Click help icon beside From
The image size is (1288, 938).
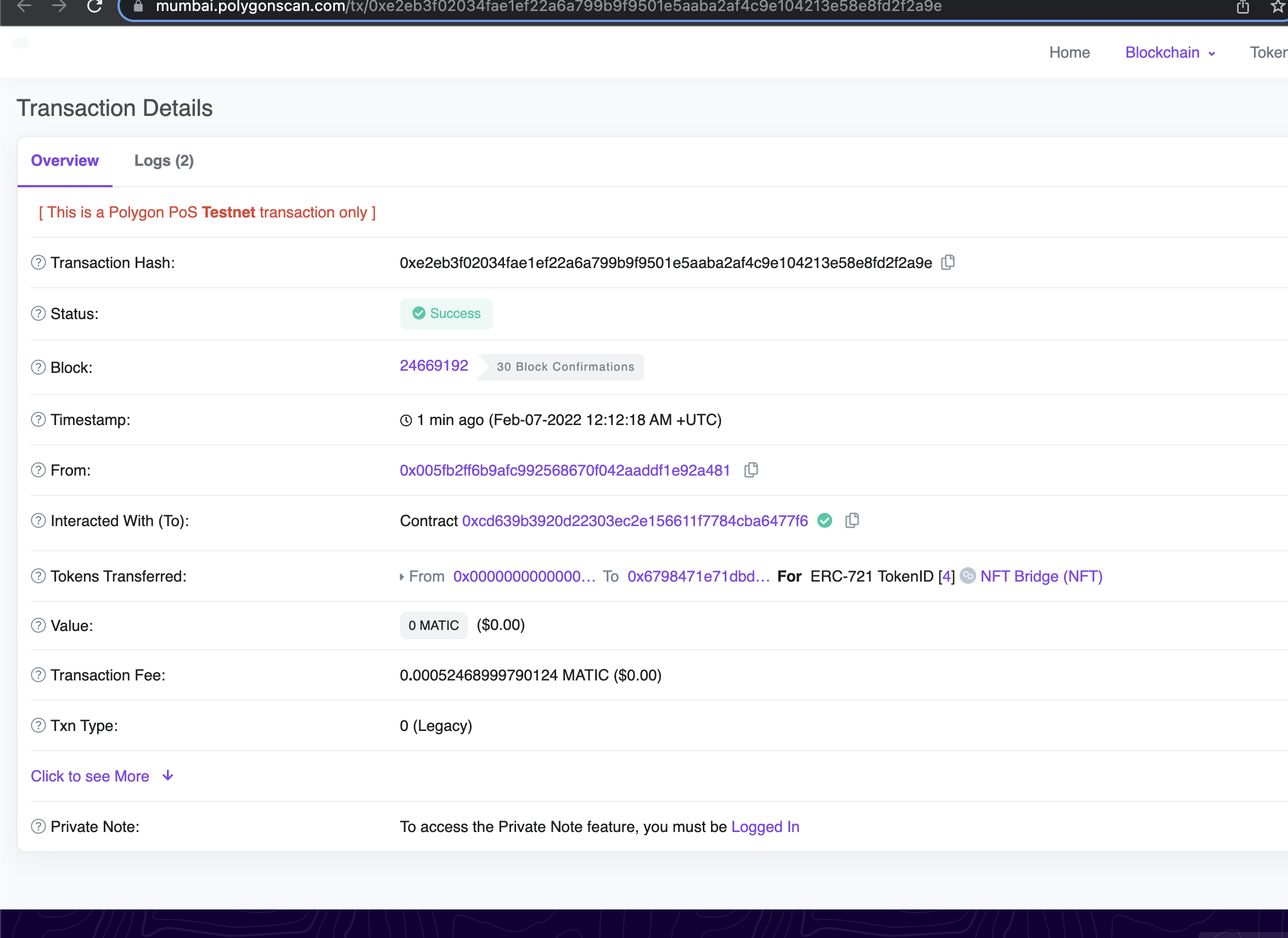[x=38, y=471]
